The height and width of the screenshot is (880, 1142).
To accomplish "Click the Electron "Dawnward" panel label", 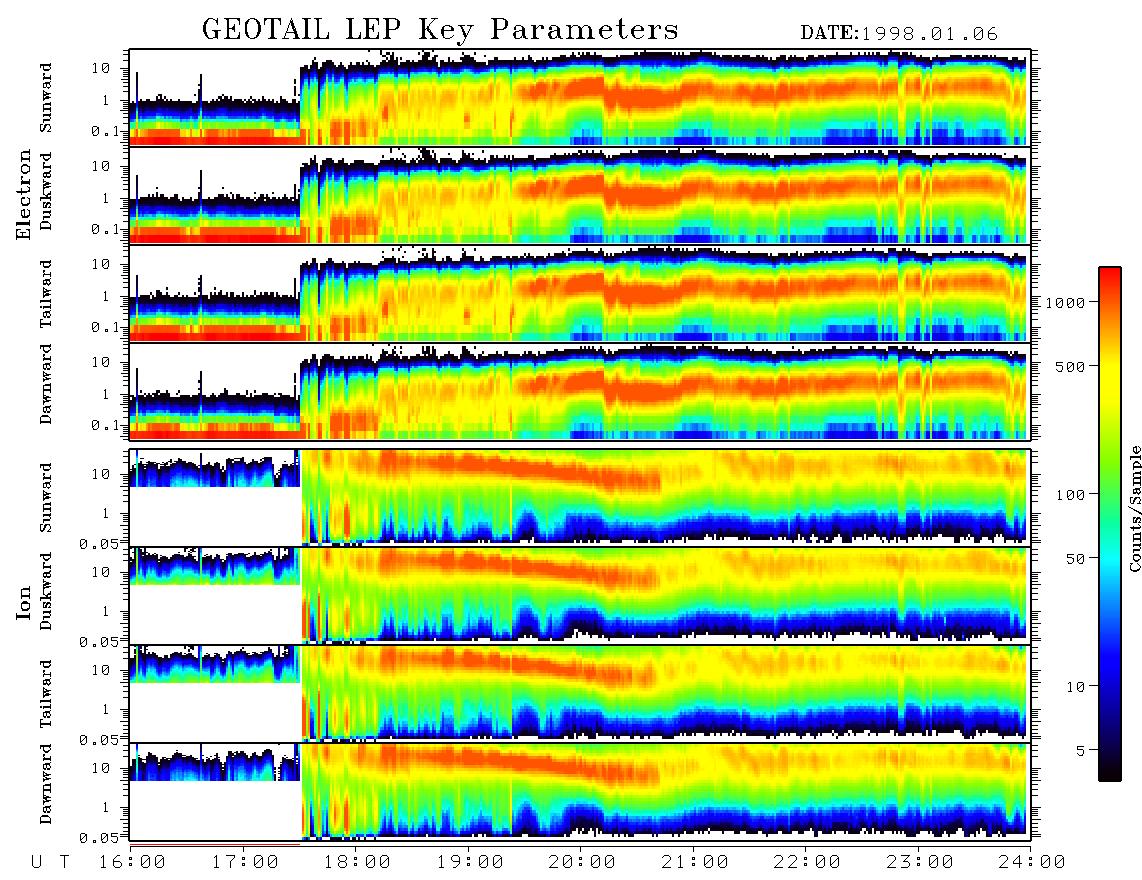I will pyautogui.click(x=46, y=385).
